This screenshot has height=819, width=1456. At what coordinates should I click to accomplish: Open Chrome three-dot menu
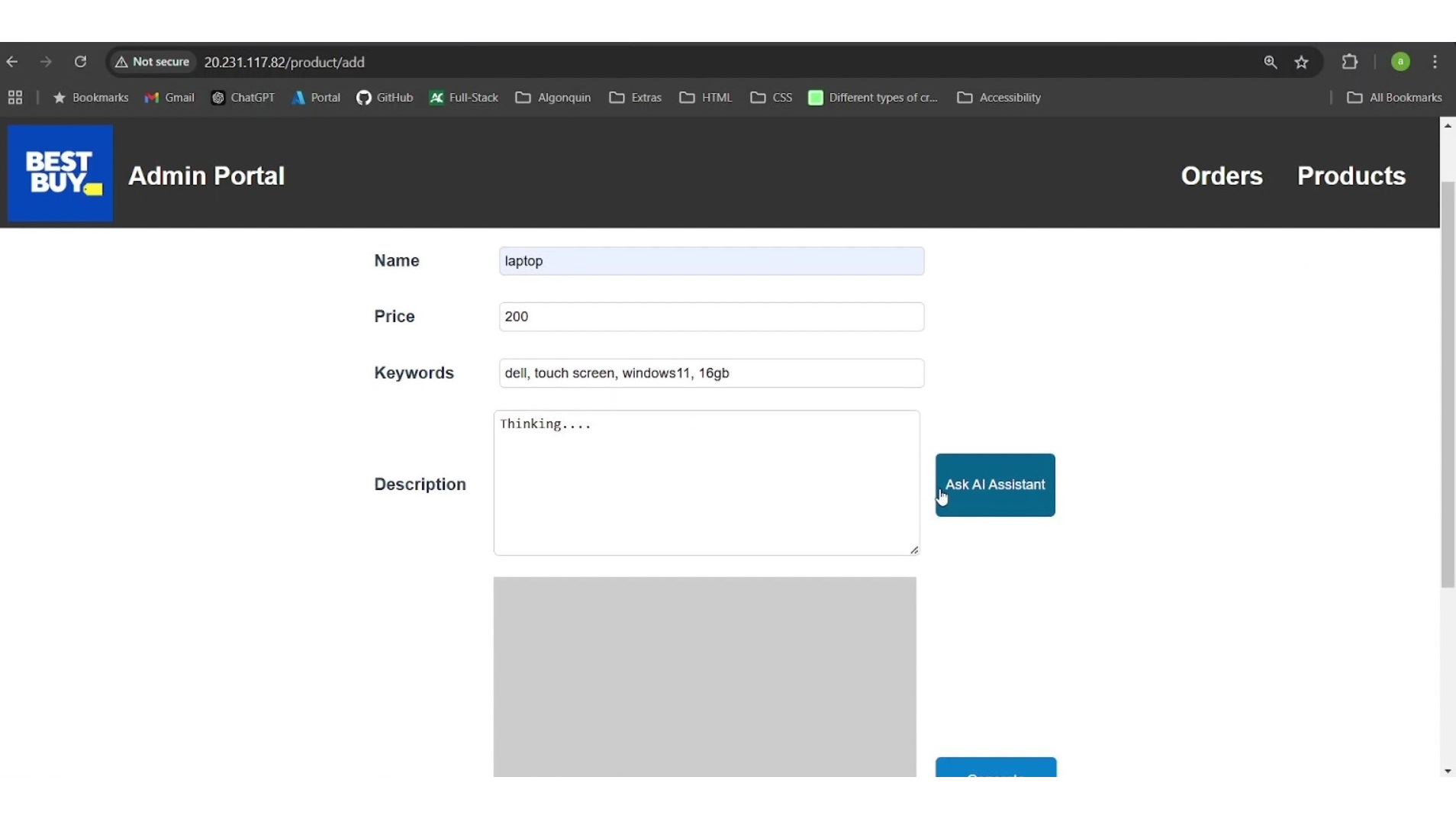(x=1435, y=62)
